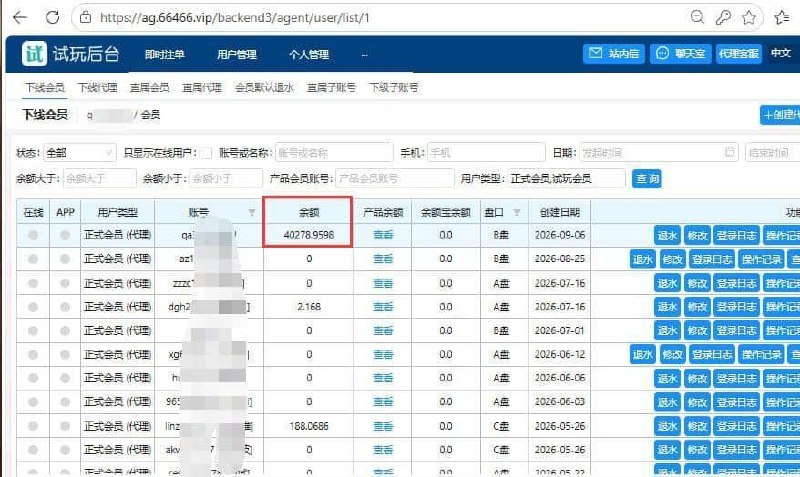Image resolution: width=800 pixels, height=477 pixels.
Task: Open 登录日志 in the 2026-06-03 row
Action: coord(736,402)
